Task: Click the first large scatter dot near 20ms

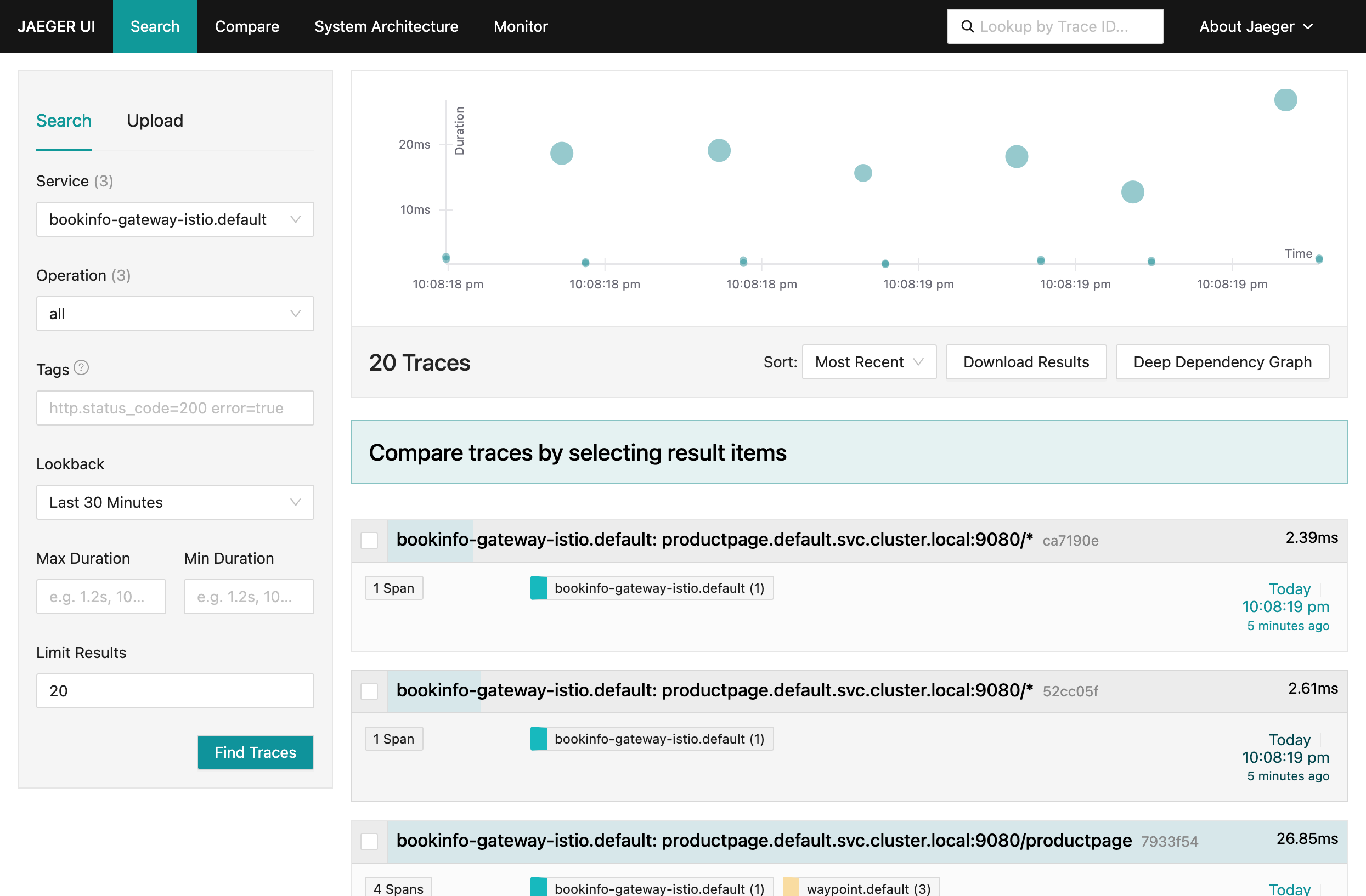Action: (x=561, y=153)
